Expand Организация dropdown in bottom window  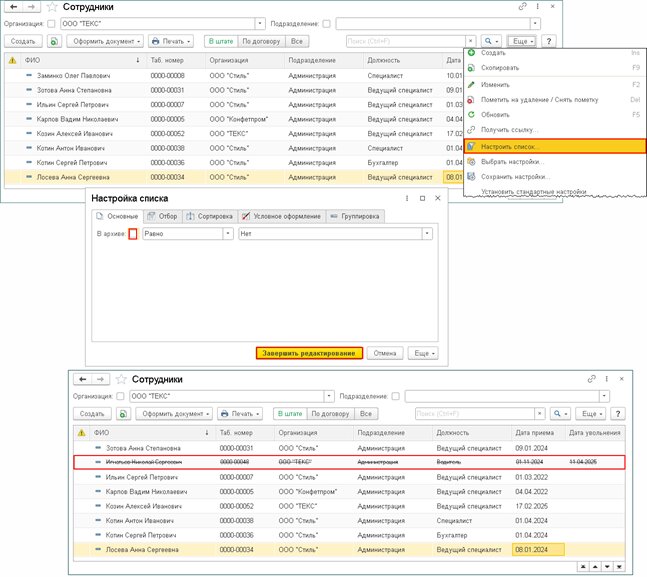[x=329, y=396]
